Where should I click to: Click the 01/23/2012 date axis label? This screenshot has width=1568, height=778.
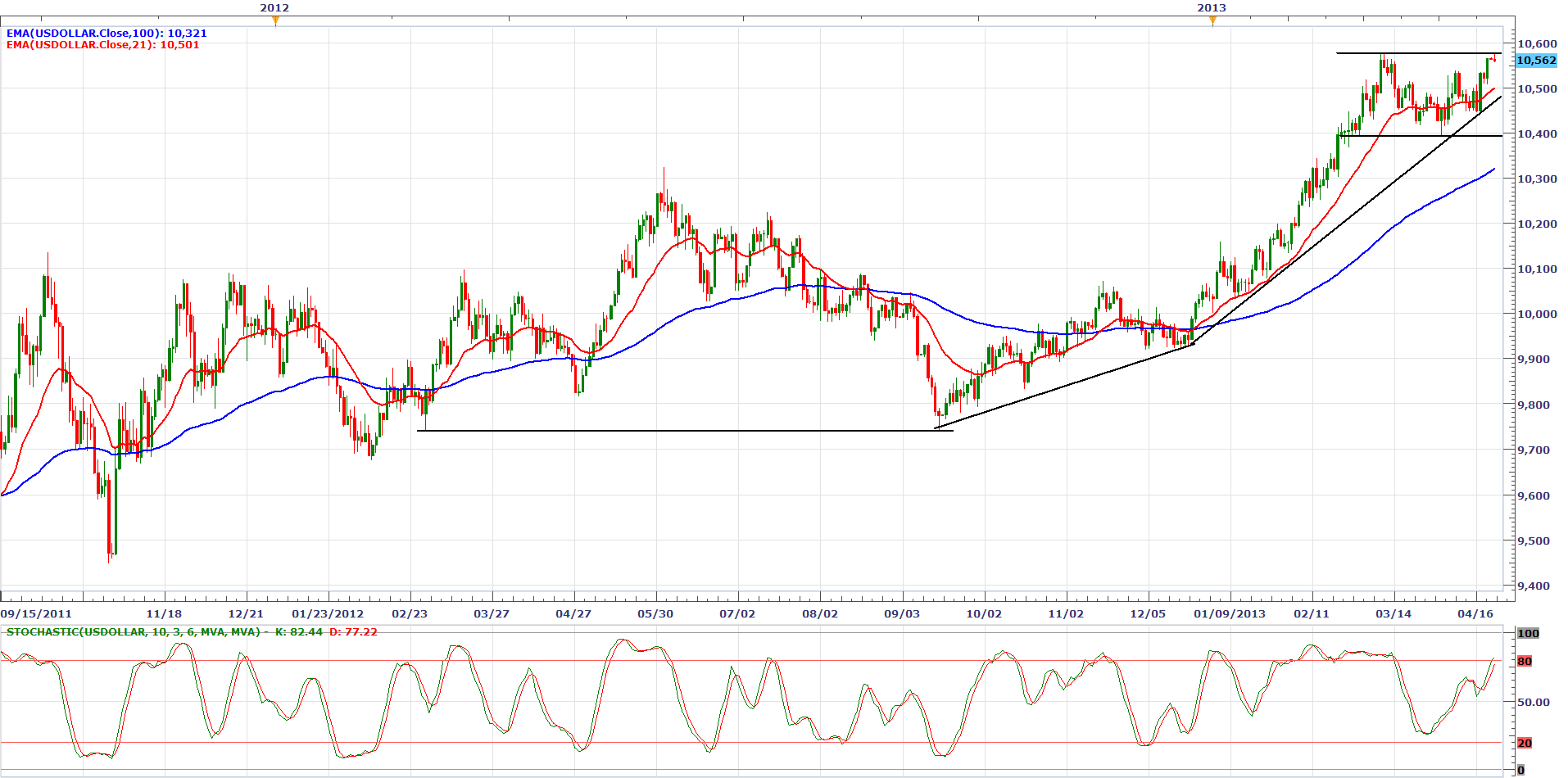click(328, 613)
